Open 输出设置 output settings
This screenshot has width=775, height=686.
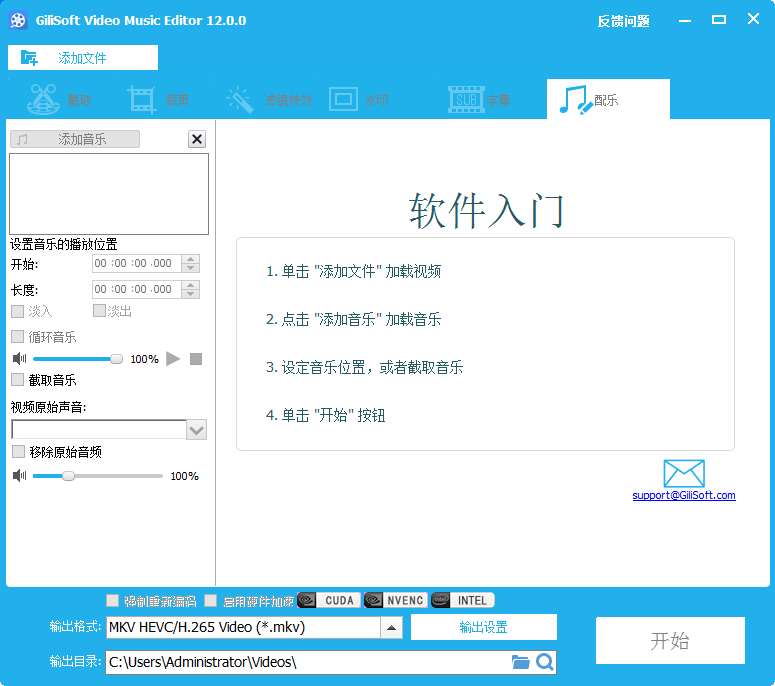484,627
